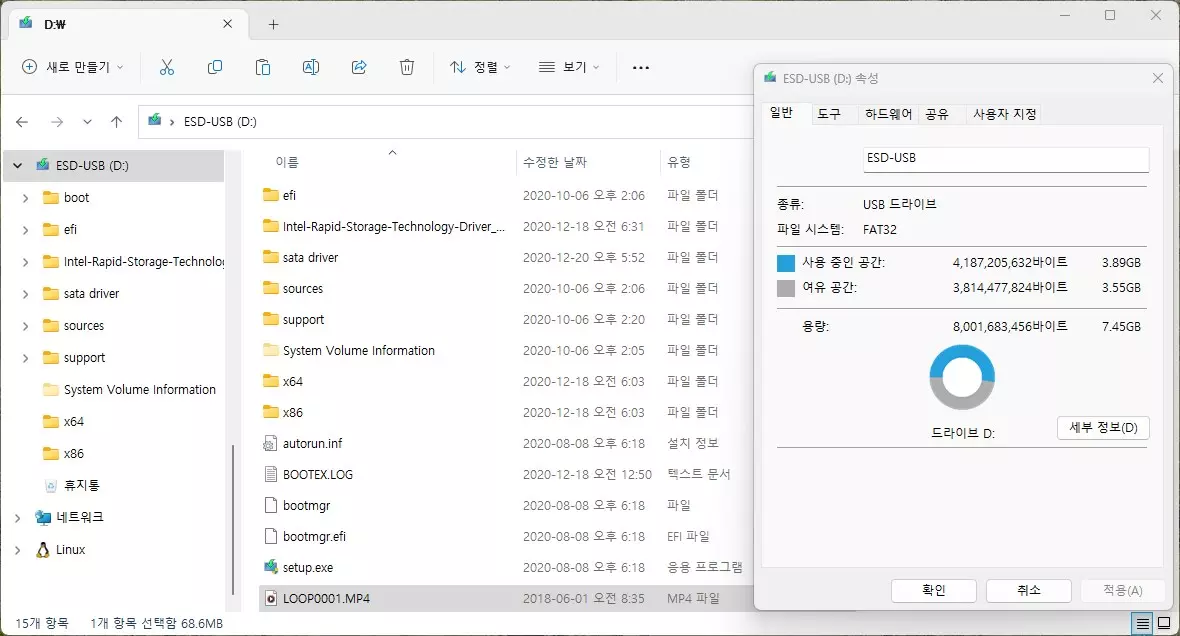
Task: Switch to large thumbnails view in status bar
Action: pos(1165,621)
